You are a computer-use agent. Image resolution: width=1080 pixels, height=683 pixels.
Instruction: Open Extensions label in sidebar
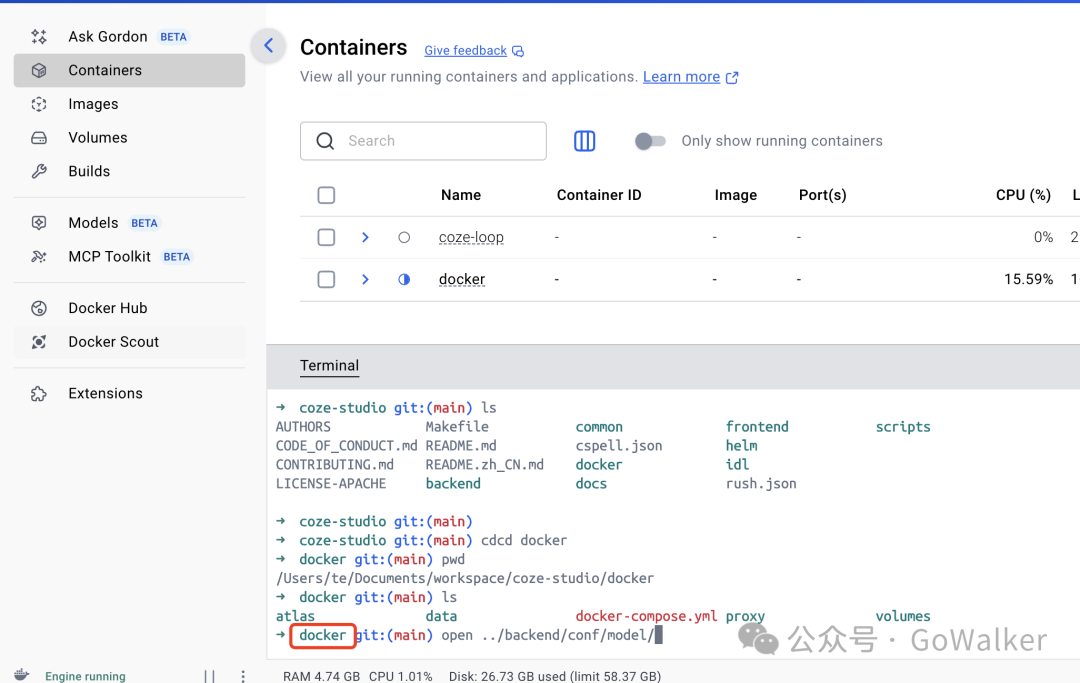click(x=105, y=393)
